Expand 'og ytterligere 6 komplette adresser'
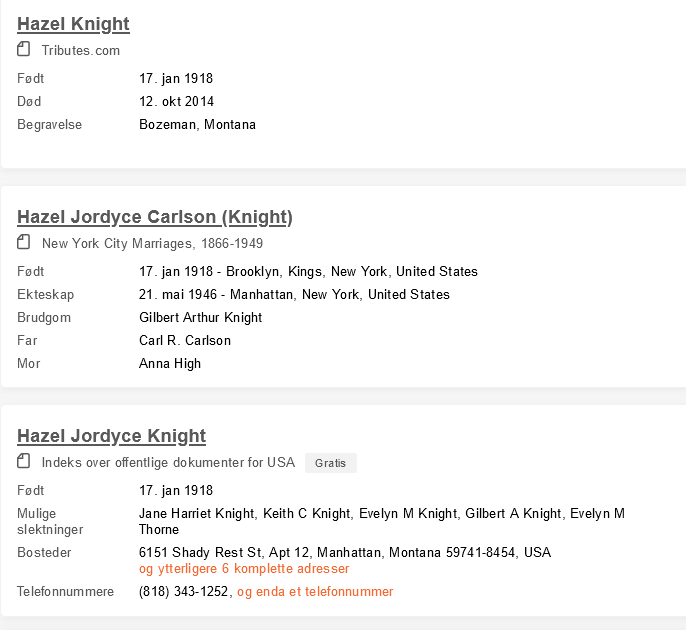This screenshot has height=630, width=686. tap(244, 569)
